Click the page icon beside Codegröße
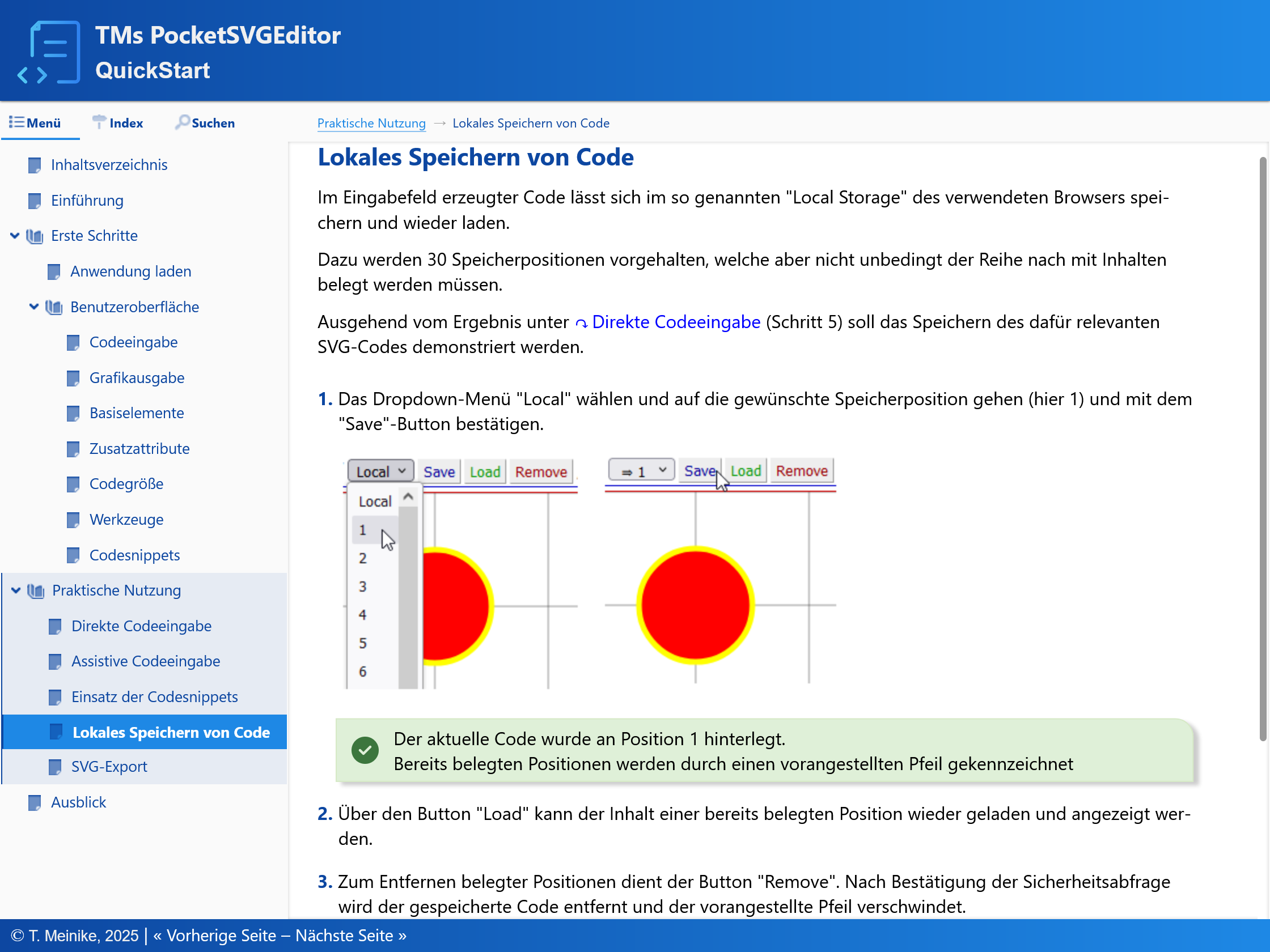Image resolution: width=1270 pixels, height=952 pixels. pyautogui.click(x=73, y=484)
